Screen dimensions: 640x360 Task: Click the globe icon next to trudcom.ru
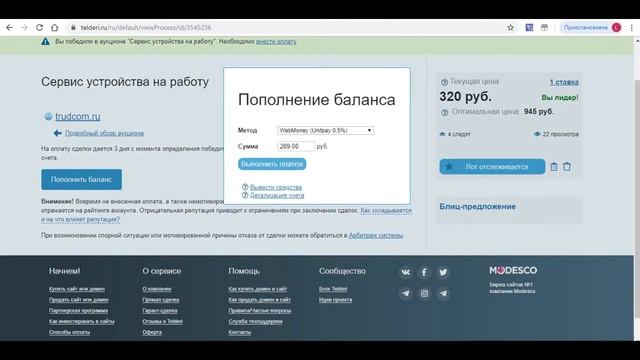point(48,116)
